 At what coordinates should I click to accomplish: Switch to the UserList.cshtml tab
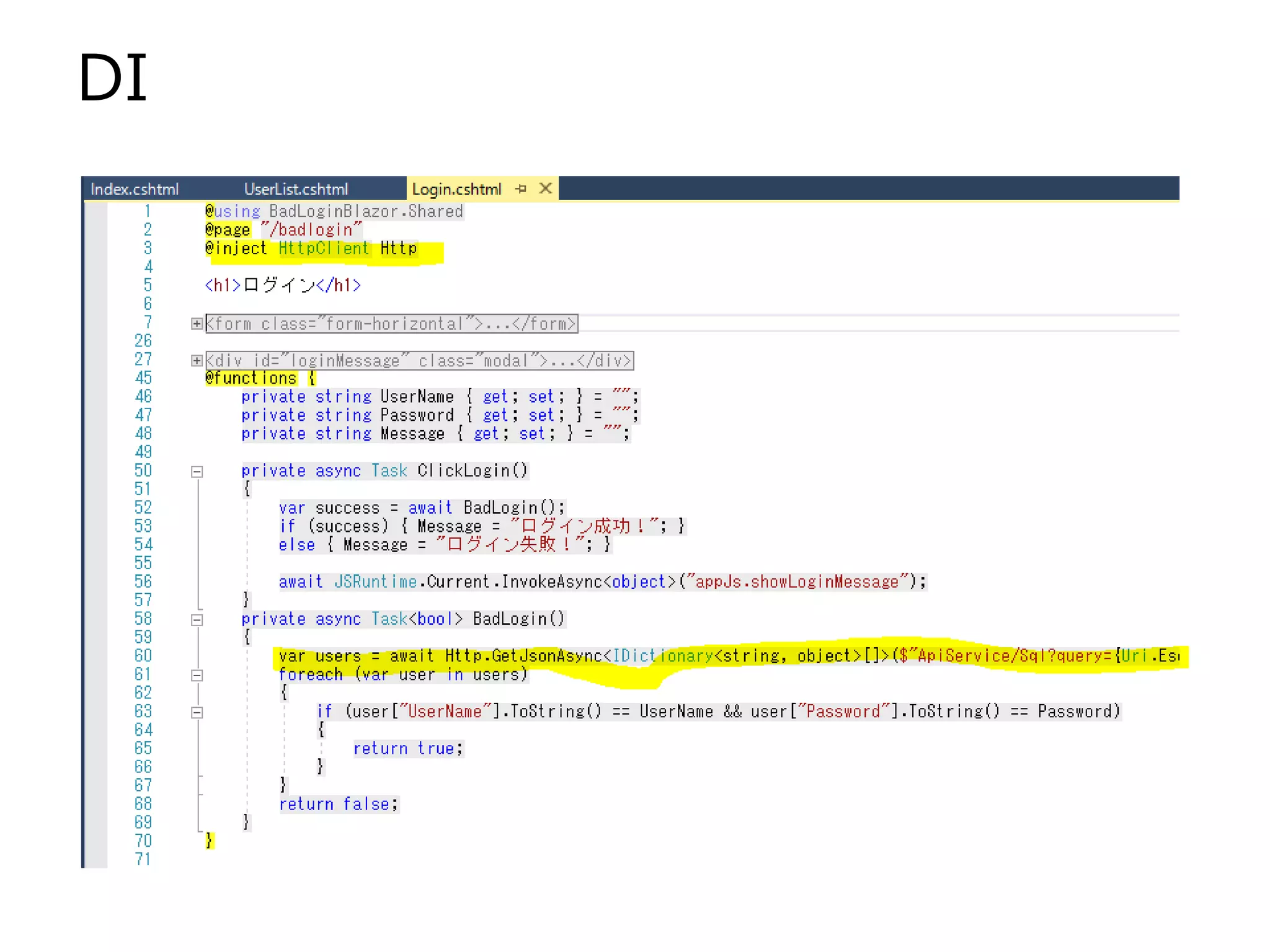click(296, 189)
